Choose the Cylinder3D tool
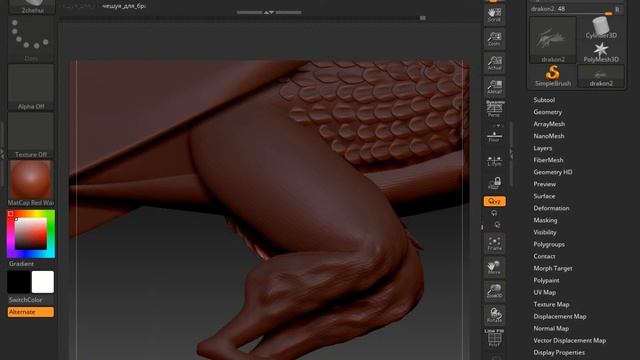The image size is (640, 360). (x=601, y=28)
